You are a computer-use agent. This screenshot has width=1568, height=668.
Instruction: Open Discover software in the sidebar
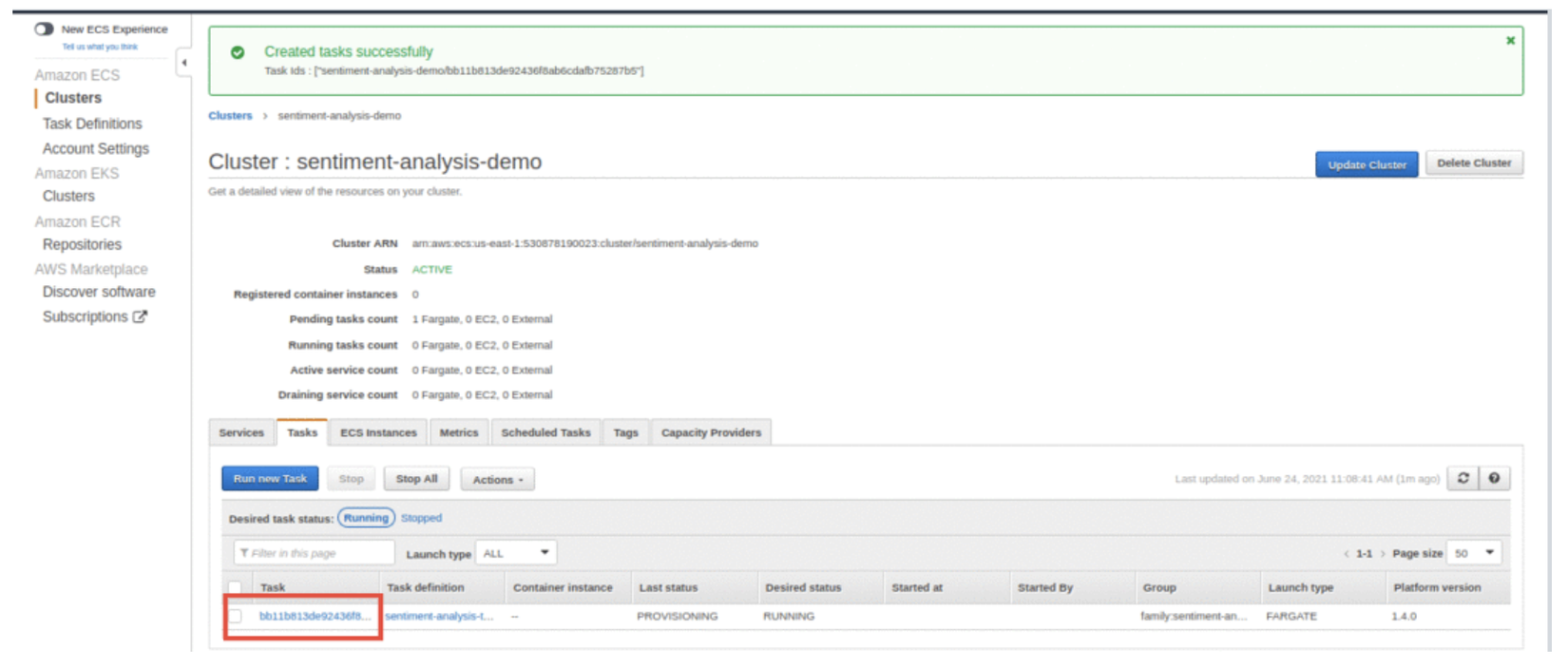[99, 292]
